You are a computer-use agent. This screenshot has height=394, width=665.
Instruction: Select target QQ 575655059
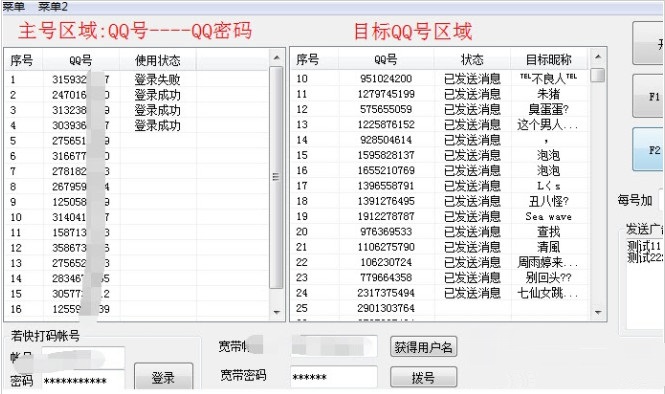pyautogui.click(x=386, y=109)
